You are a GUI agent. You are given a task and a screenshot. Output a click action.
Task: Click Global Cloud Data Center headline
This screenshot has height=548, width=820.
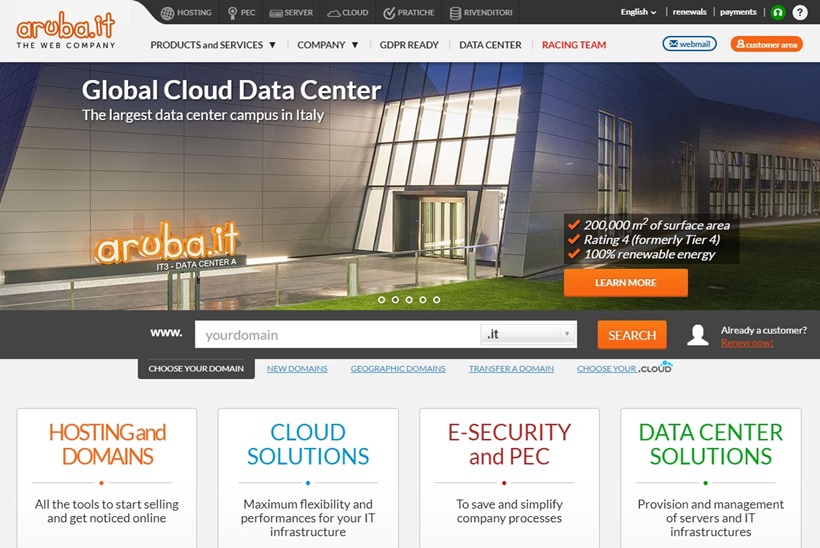pyautogui.click(x=231, y=90)
